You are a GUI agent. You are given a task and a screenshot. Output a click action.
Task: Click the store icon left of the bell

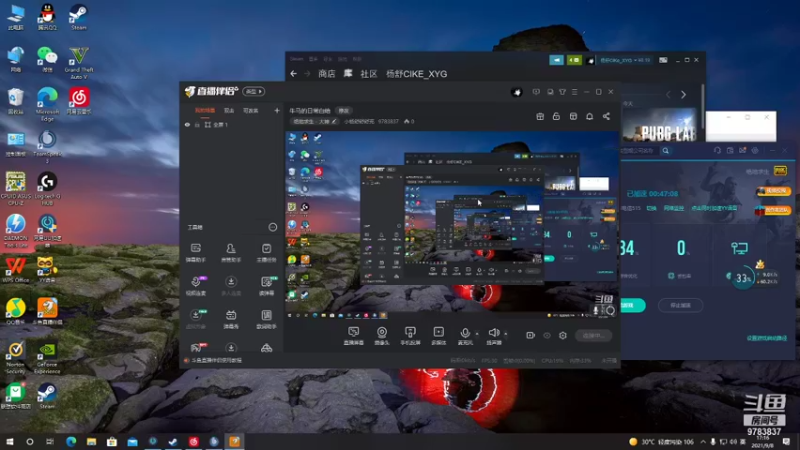pyautogui.click(x=573, y=116)
